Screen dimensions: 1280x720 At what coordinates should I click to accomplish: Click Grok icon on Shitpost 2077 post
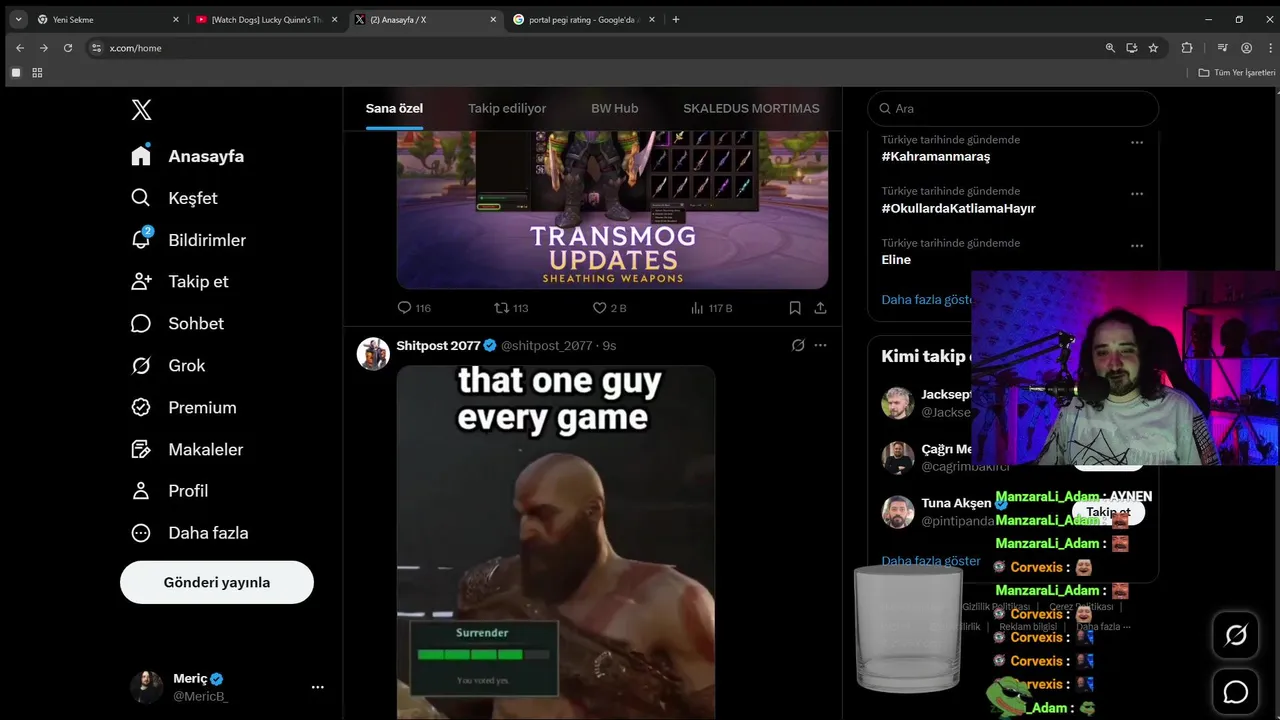798,345
